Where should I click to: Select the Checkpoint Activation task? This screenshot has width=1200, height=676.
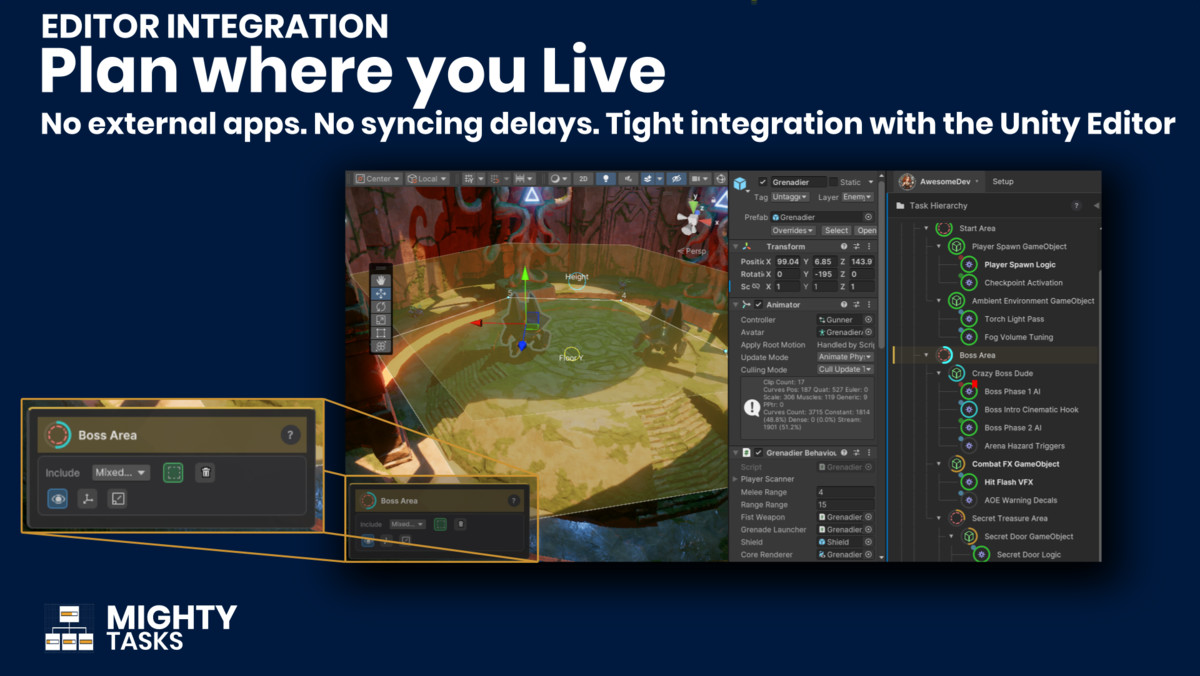tap(1022, 283)
